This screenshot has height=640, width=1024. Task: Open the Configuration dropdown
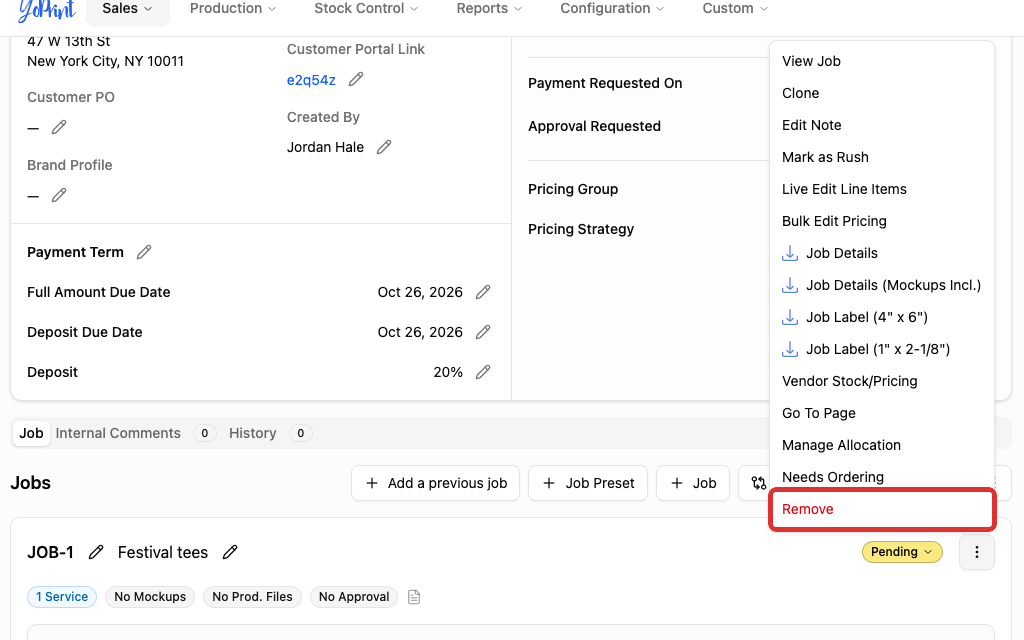point(612,8)
